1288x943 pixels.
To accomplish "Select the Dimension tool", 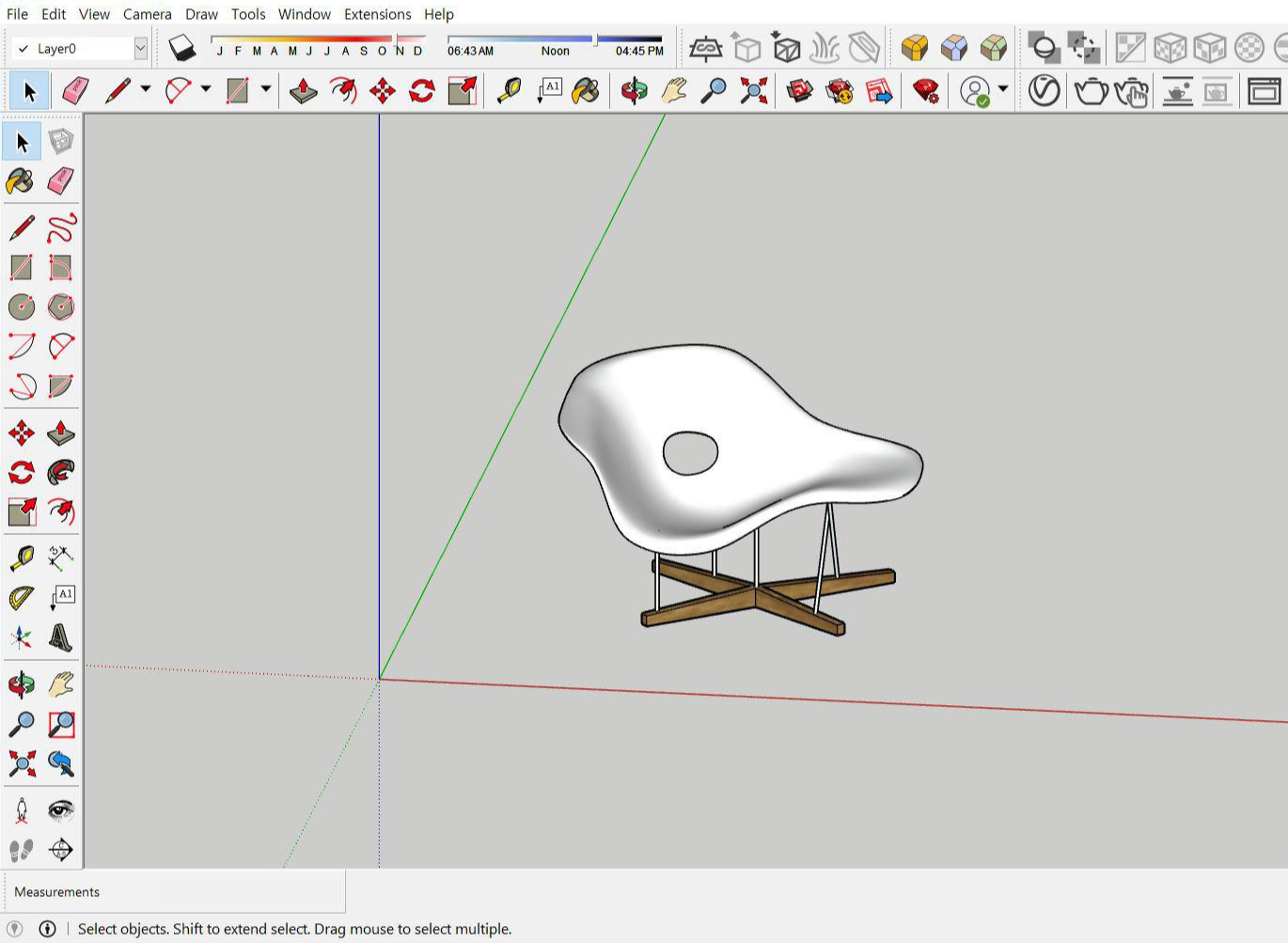I will tap(61, 558).
